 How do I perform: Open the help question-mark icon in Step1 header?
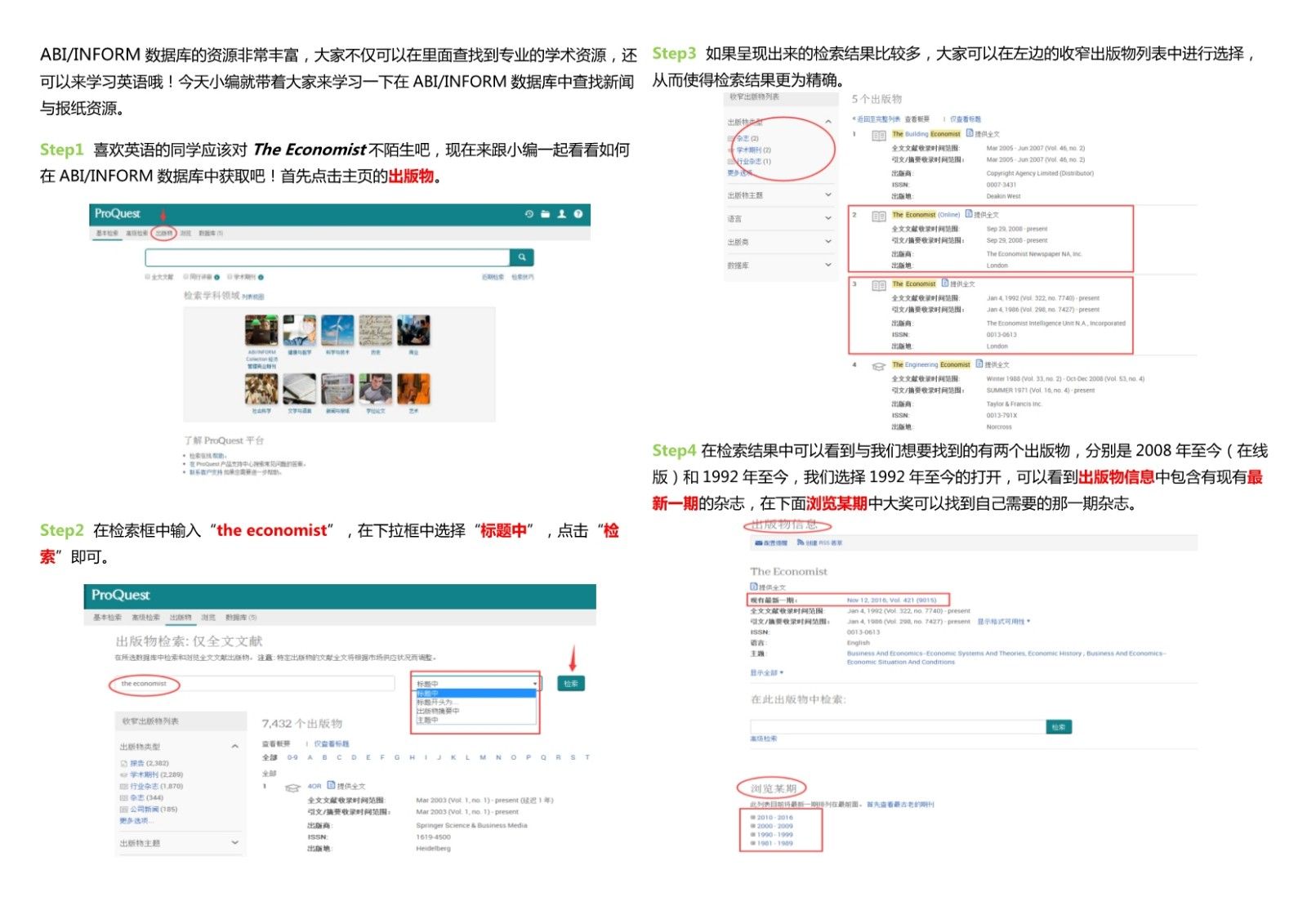point(578,214)
